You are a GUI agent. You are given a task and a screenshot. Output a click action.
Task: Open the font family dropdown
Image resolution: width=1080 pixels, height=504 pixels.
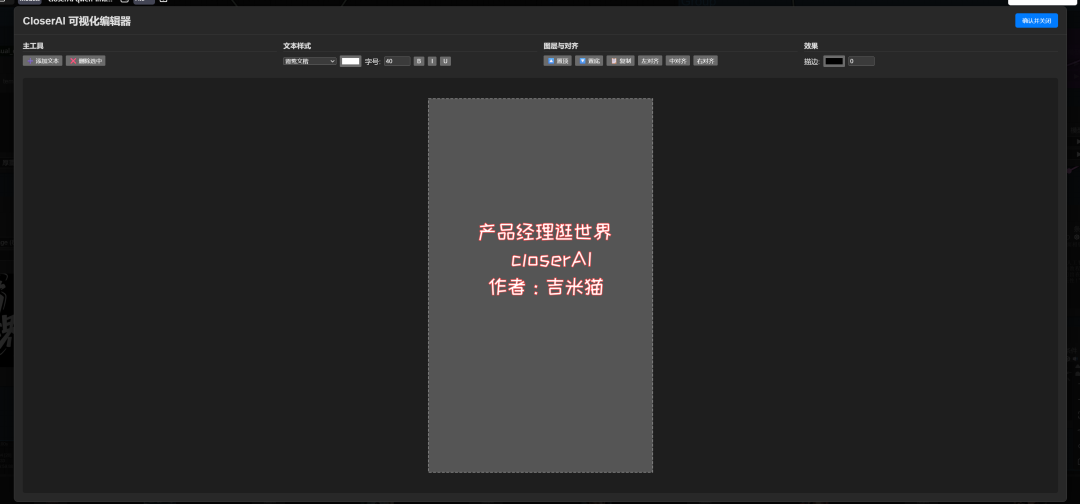pyautogui.click(x=310, y=61)
